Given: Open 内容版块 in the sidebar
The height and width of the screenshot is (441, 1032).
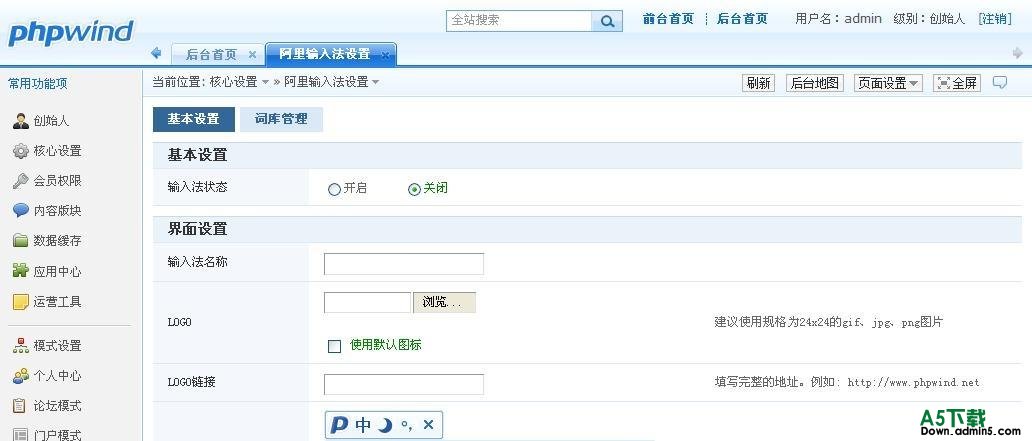Looking at the screenshot, I should click(58, 211).
